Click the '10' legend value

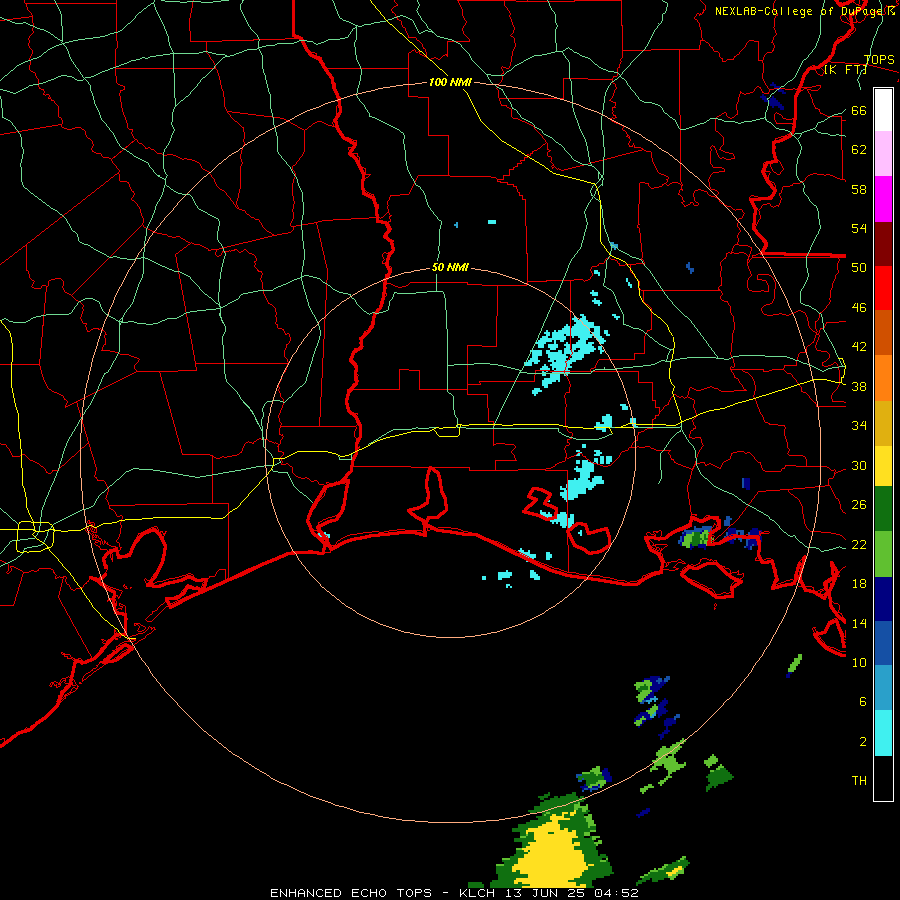(859, 662)
